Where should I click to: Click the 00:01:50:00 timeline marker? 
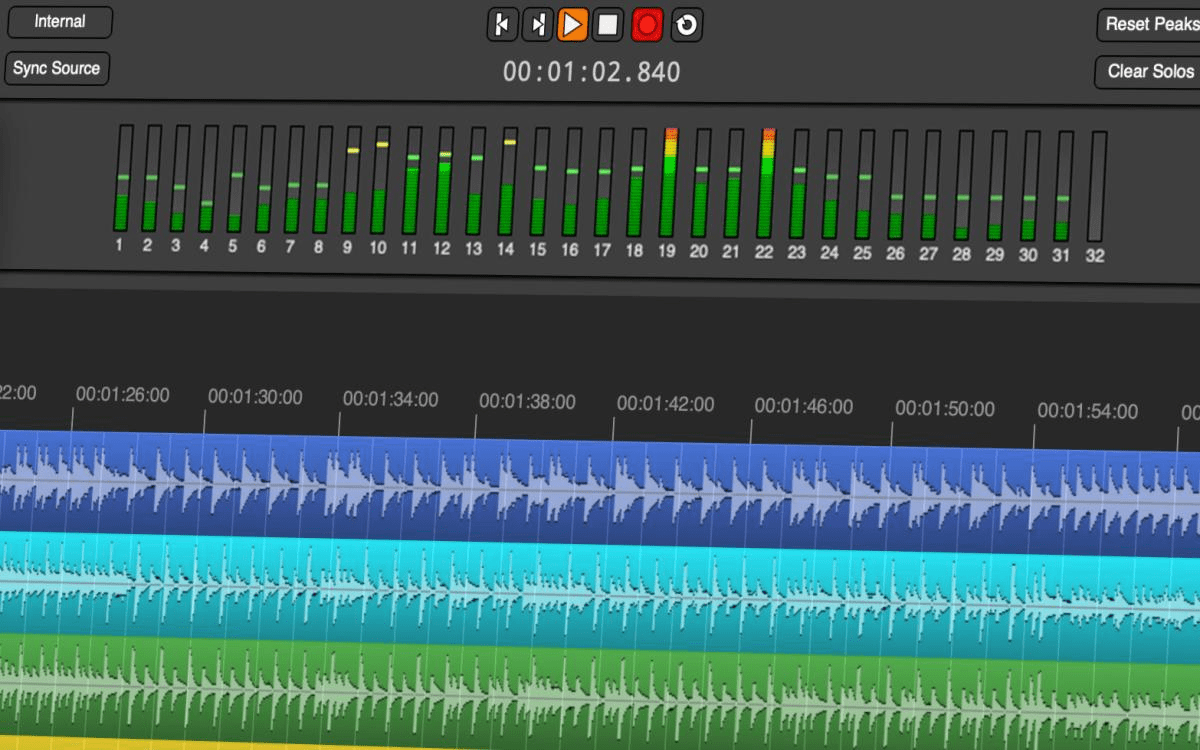[x=945, y=408]
